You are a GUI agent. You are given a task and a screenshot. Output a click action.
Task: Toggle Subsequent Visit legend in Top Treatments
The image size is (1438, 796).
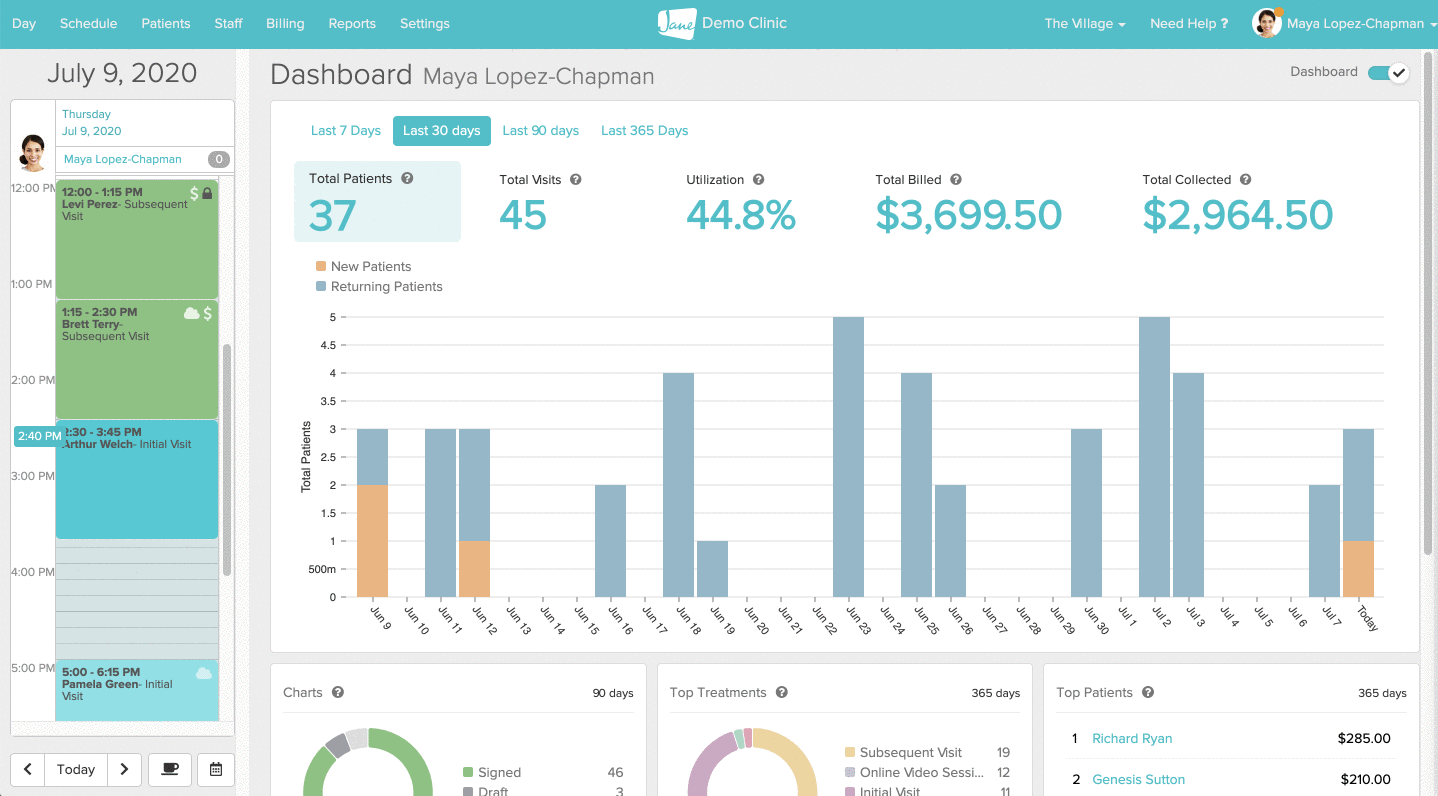(x=903, y=752)
